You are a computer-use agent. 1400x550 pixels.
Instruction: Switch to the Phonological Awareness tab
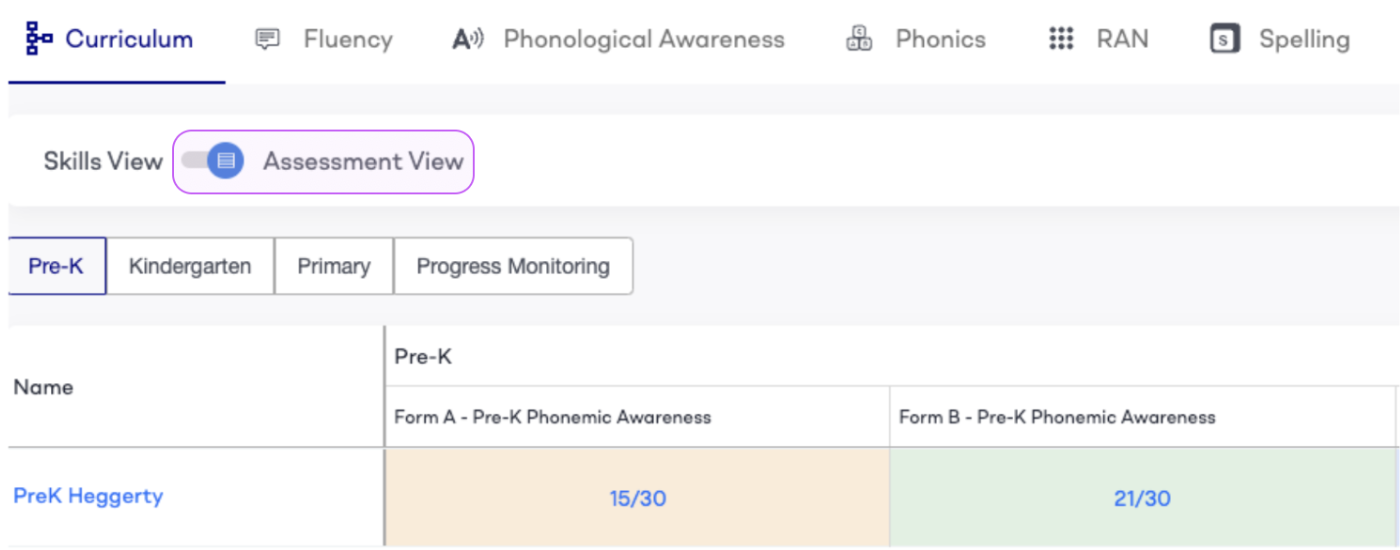643,40
